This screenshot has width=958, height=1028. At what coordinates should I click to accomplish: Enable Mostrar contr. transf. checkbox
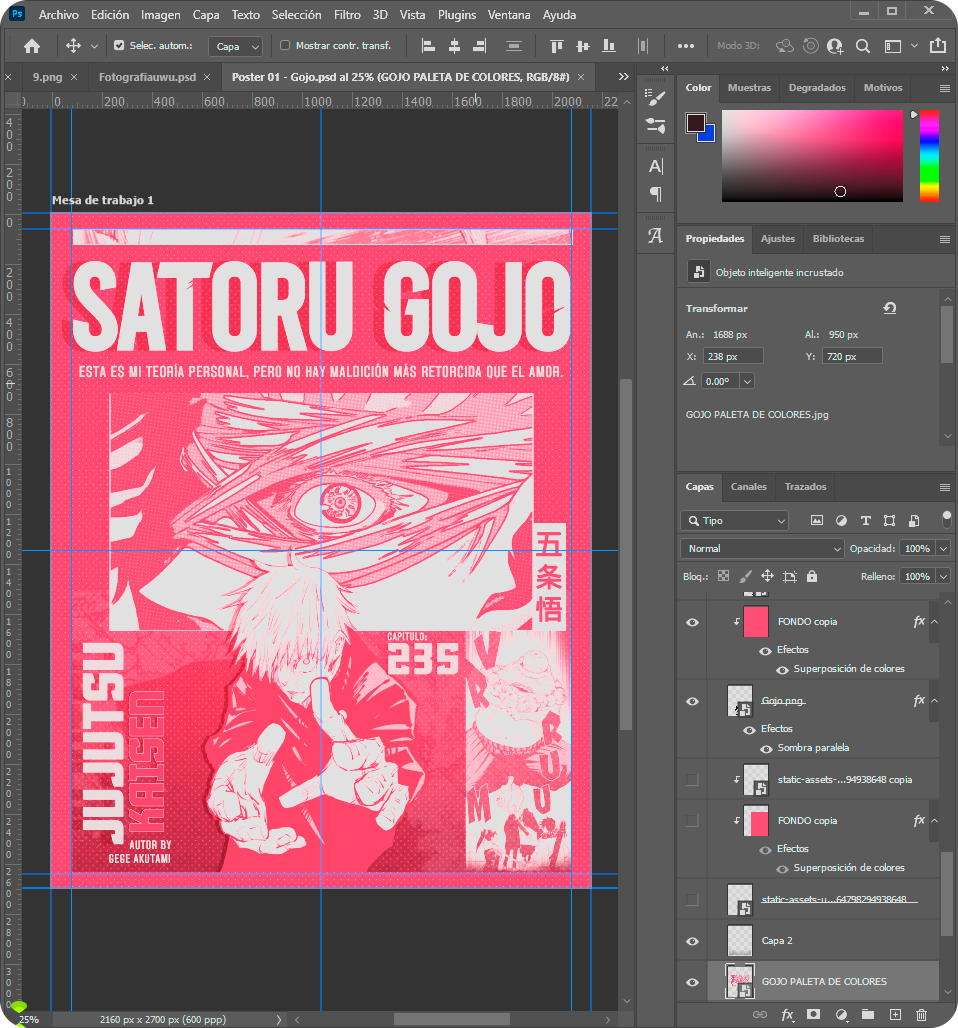[285, 46]
